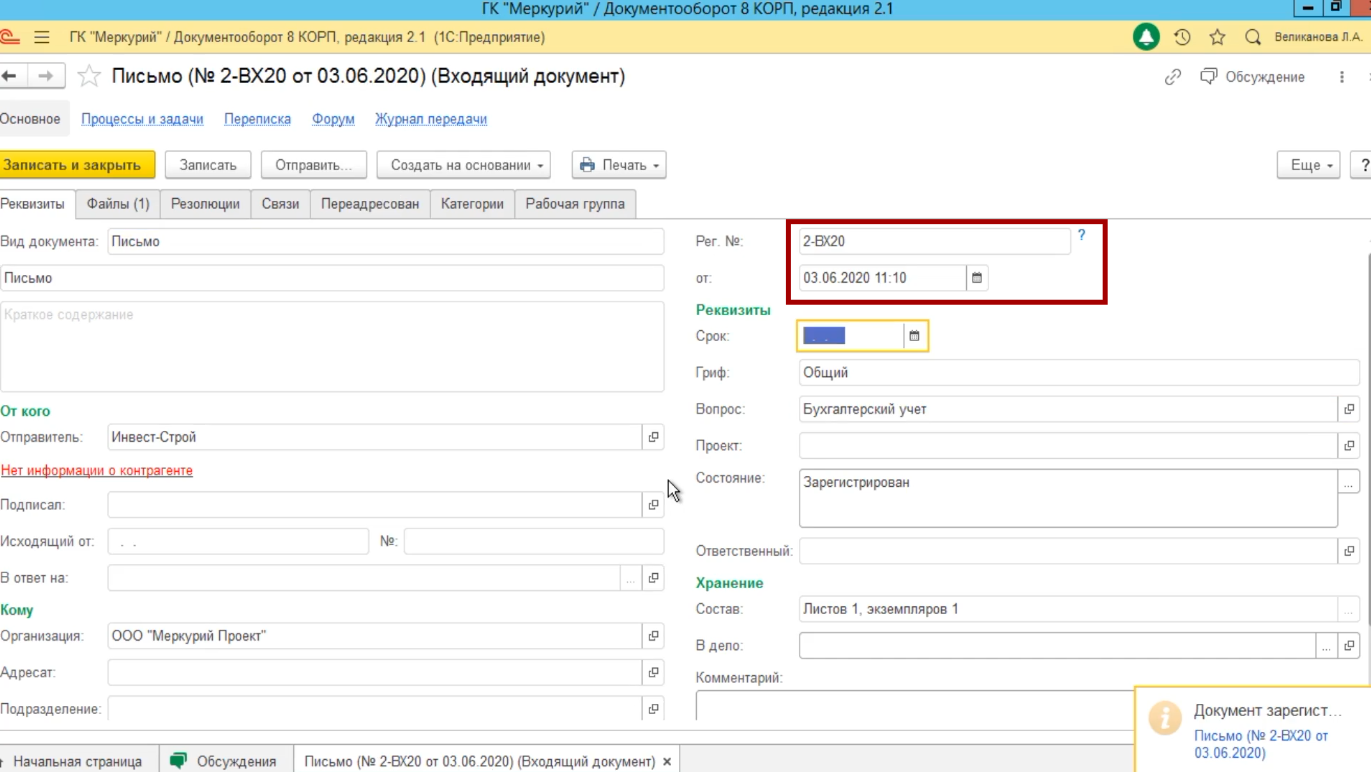
Task: Go forward with the right arrow
Action: 45,76
